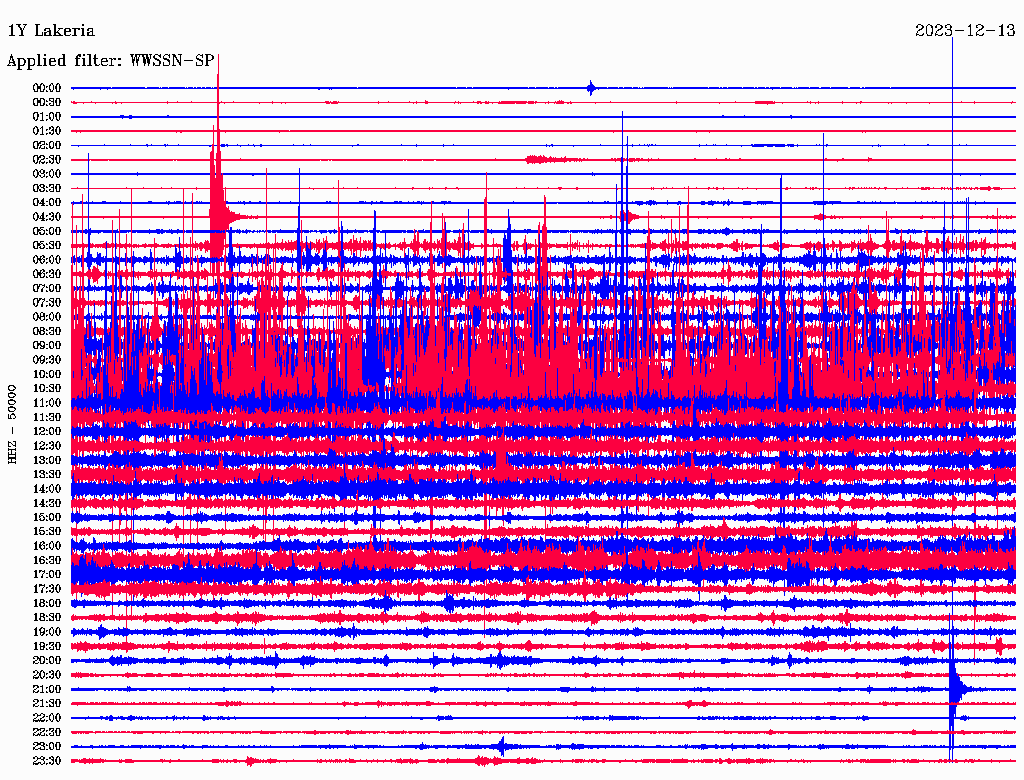Viewport: 1024px width, 780px height.
Task: Select the 02:30 time label
Action: pos(47,160)
